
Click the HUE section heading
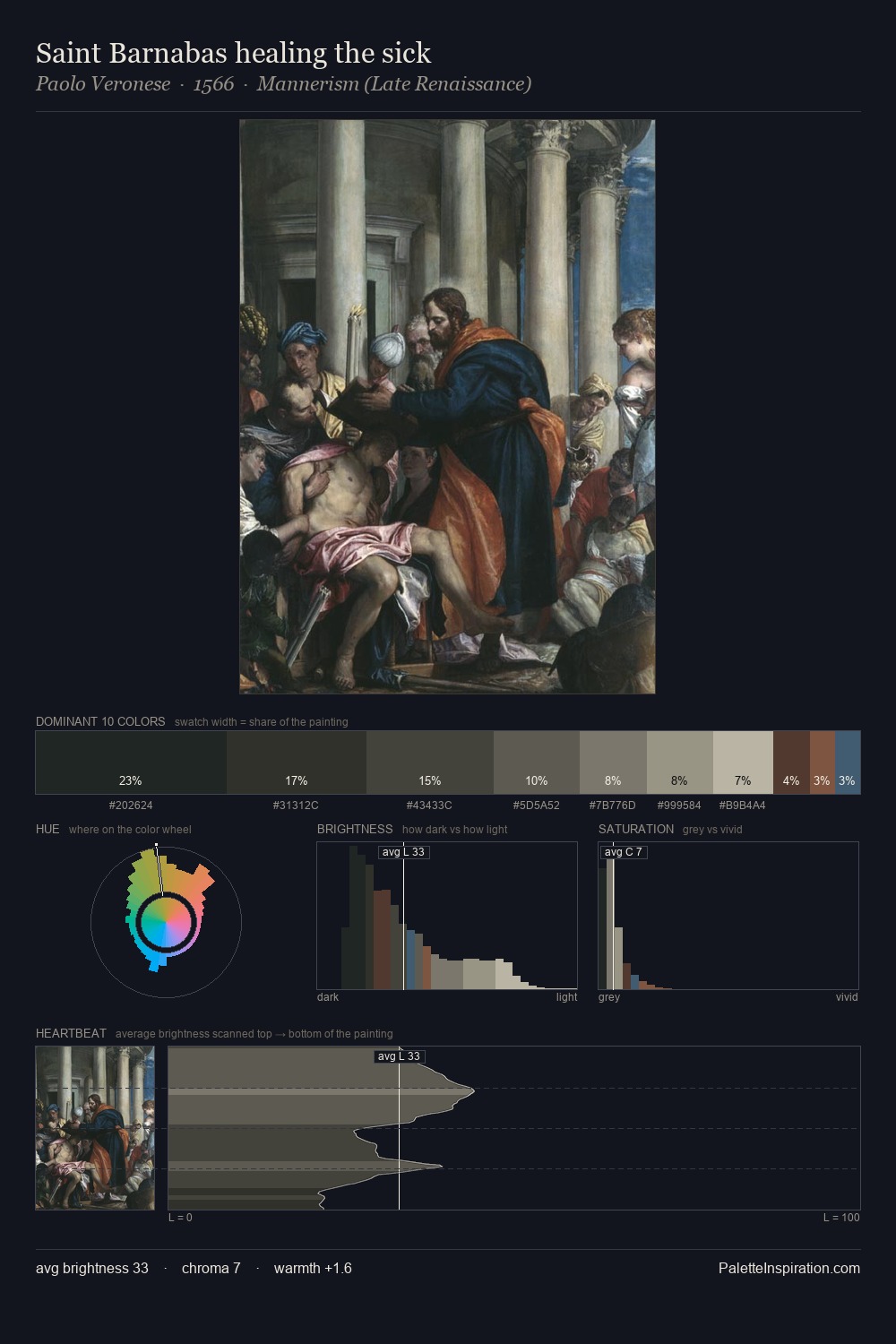click(47, 829)
